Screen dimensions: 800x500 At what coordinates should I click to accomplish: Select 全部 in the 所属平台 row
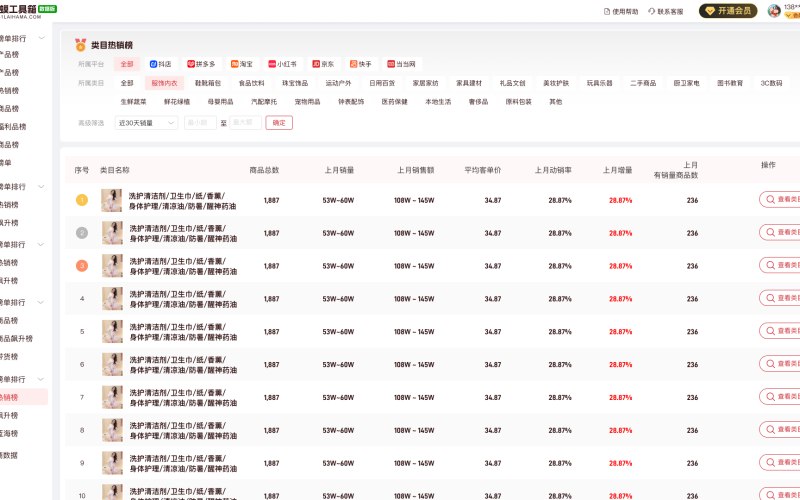127,64
